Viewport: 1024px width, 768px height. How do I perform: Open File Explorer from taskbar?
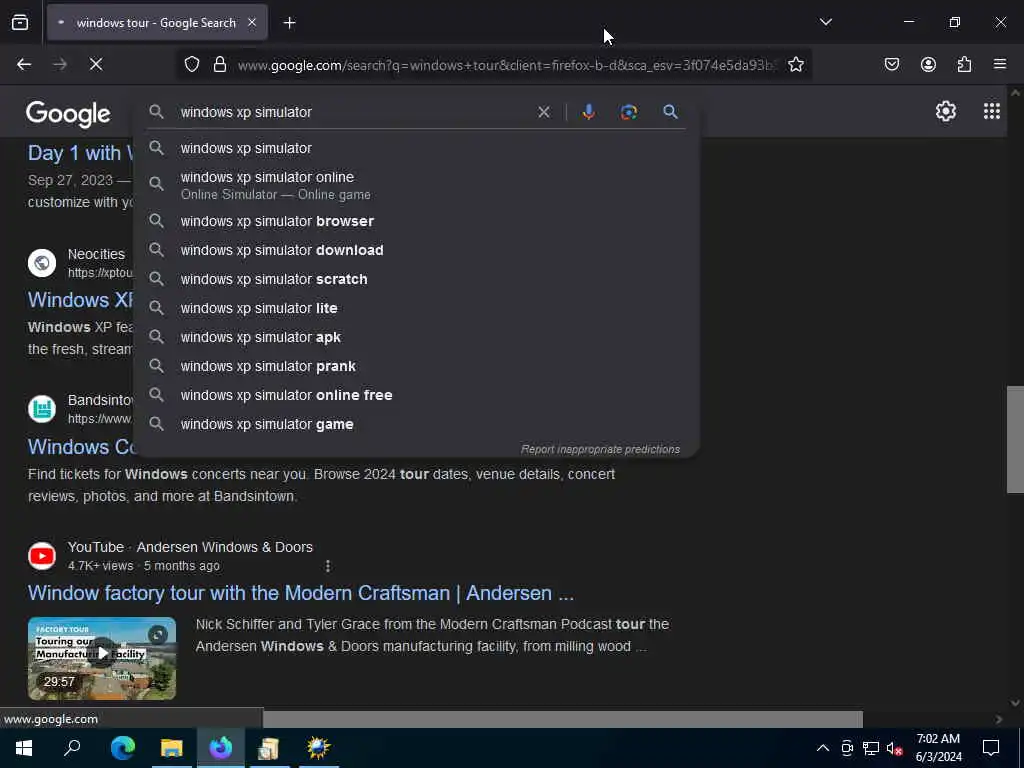[172, 748]
